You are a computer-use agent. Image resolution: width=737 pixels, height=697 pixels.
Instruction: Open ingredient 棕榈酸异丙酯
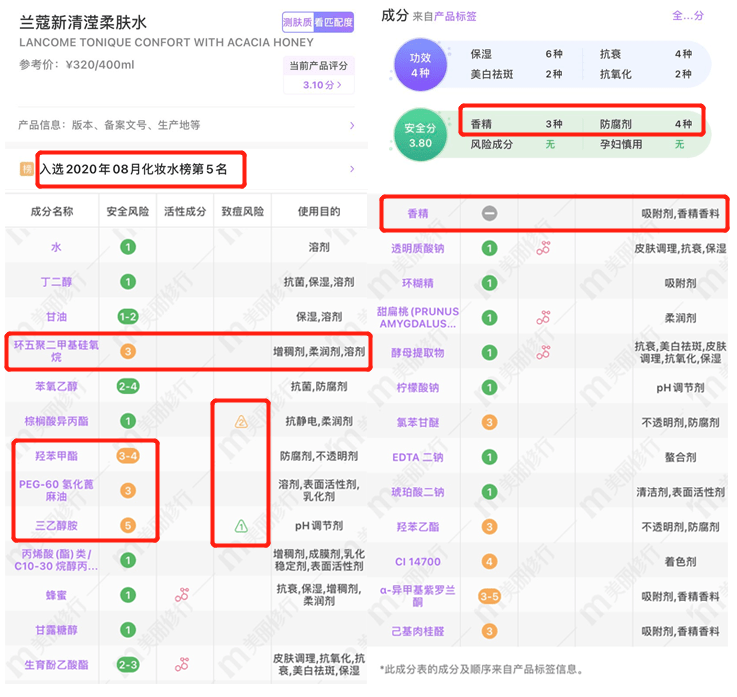56,421
